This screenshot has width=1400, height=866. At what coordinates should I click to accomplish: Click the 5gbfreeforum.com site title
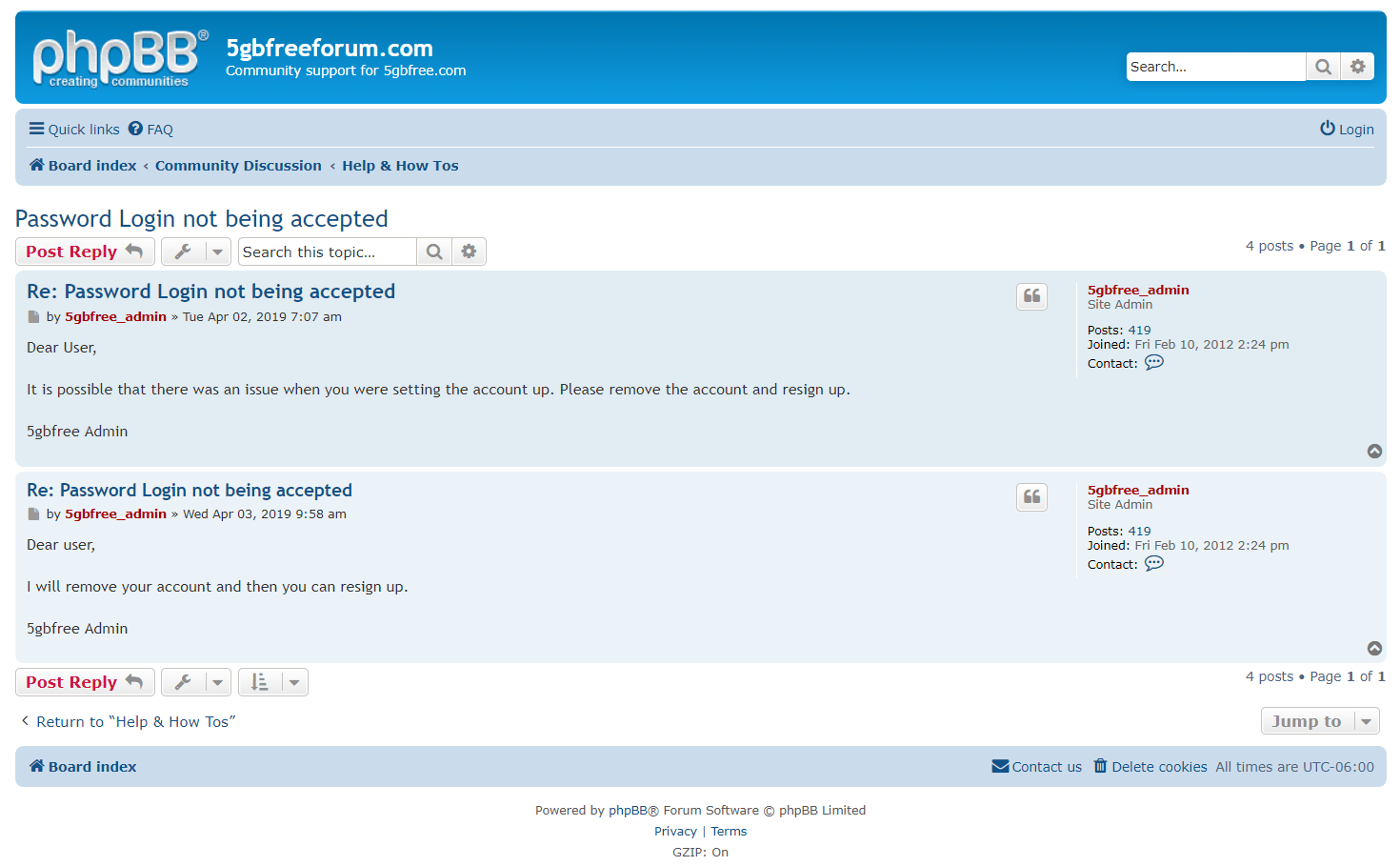[x=330, y=48]
